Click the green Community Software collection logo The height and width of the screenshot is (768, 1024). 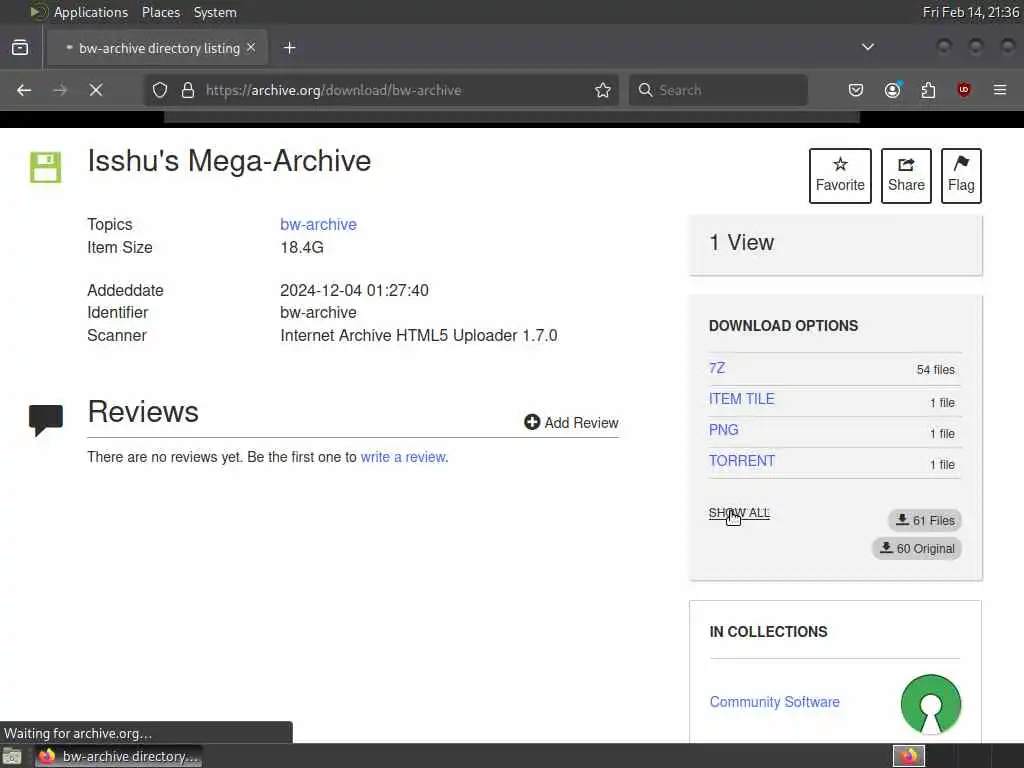931,705
